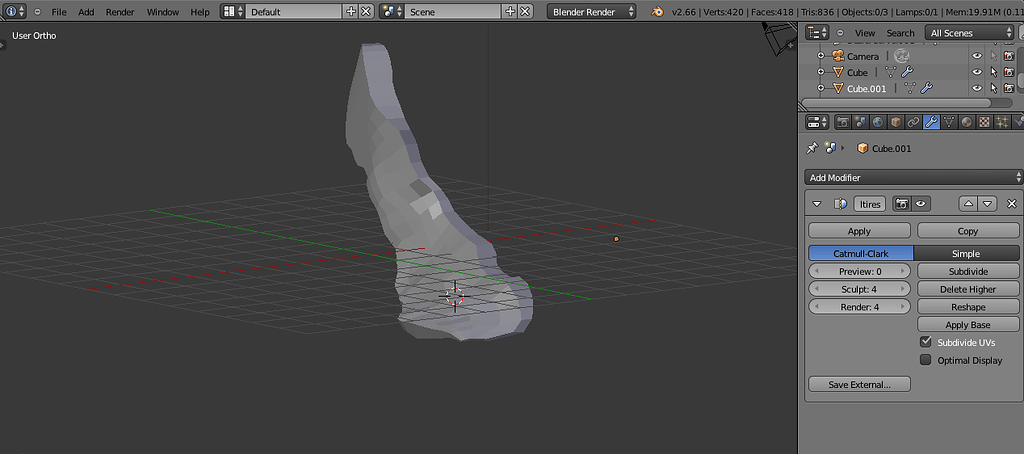The height and width of the screenshot is (454, 1024).
Task: Switch to Texture properties checker tab
Action: (984, 122)
